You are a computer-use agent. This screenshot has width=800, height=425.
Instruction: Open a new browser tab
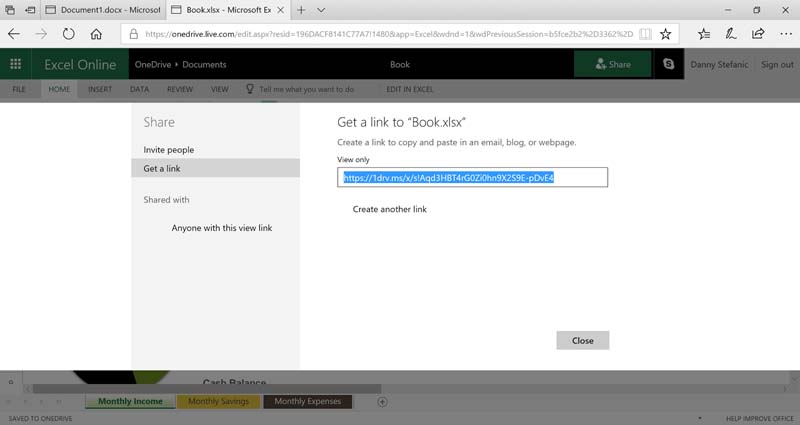[301, 10]
